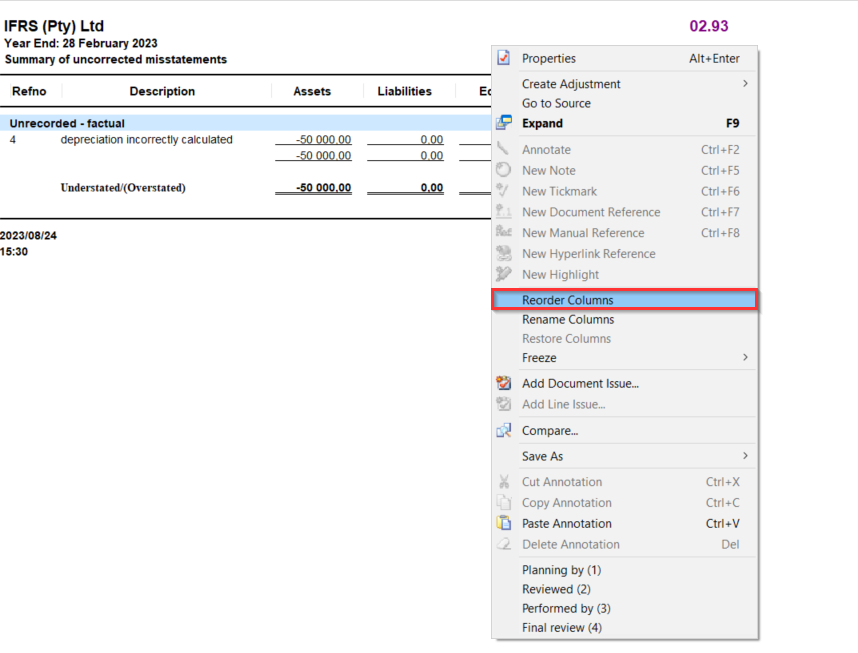
Task: Click the 02.93 document reference number
Action: 708,26
